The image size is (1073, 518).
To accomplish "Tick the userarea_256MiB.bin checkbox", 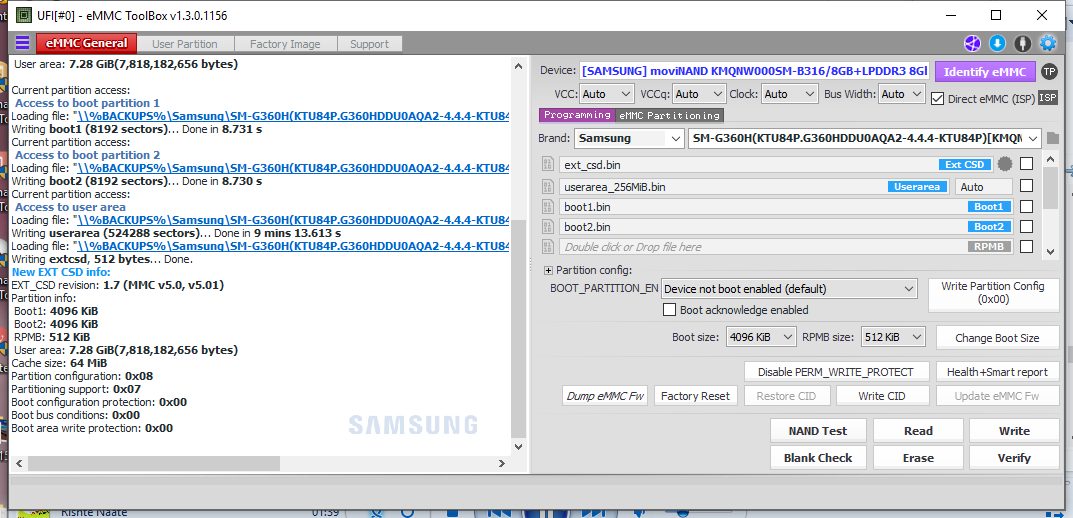I will coord(1026,186).
